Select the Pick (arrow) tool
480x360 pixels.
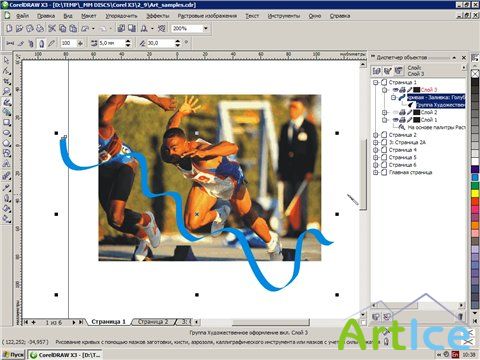[x=6, y=60]
